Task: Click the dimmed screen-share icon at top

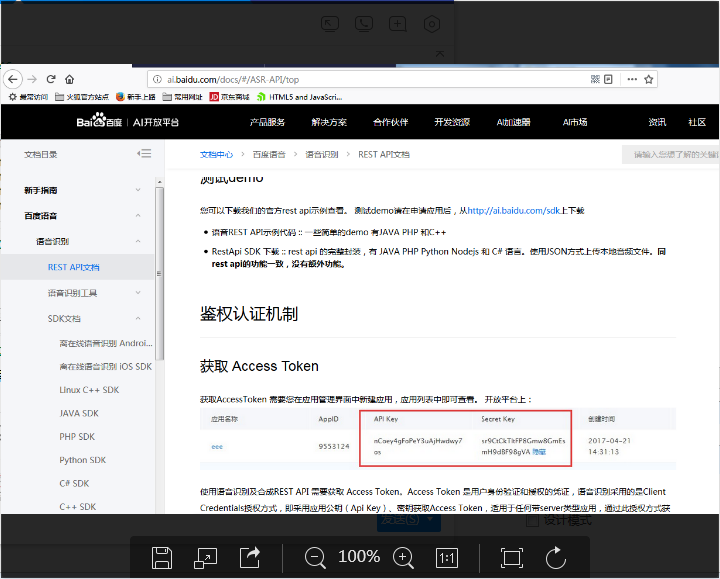Action: [330, 24]
